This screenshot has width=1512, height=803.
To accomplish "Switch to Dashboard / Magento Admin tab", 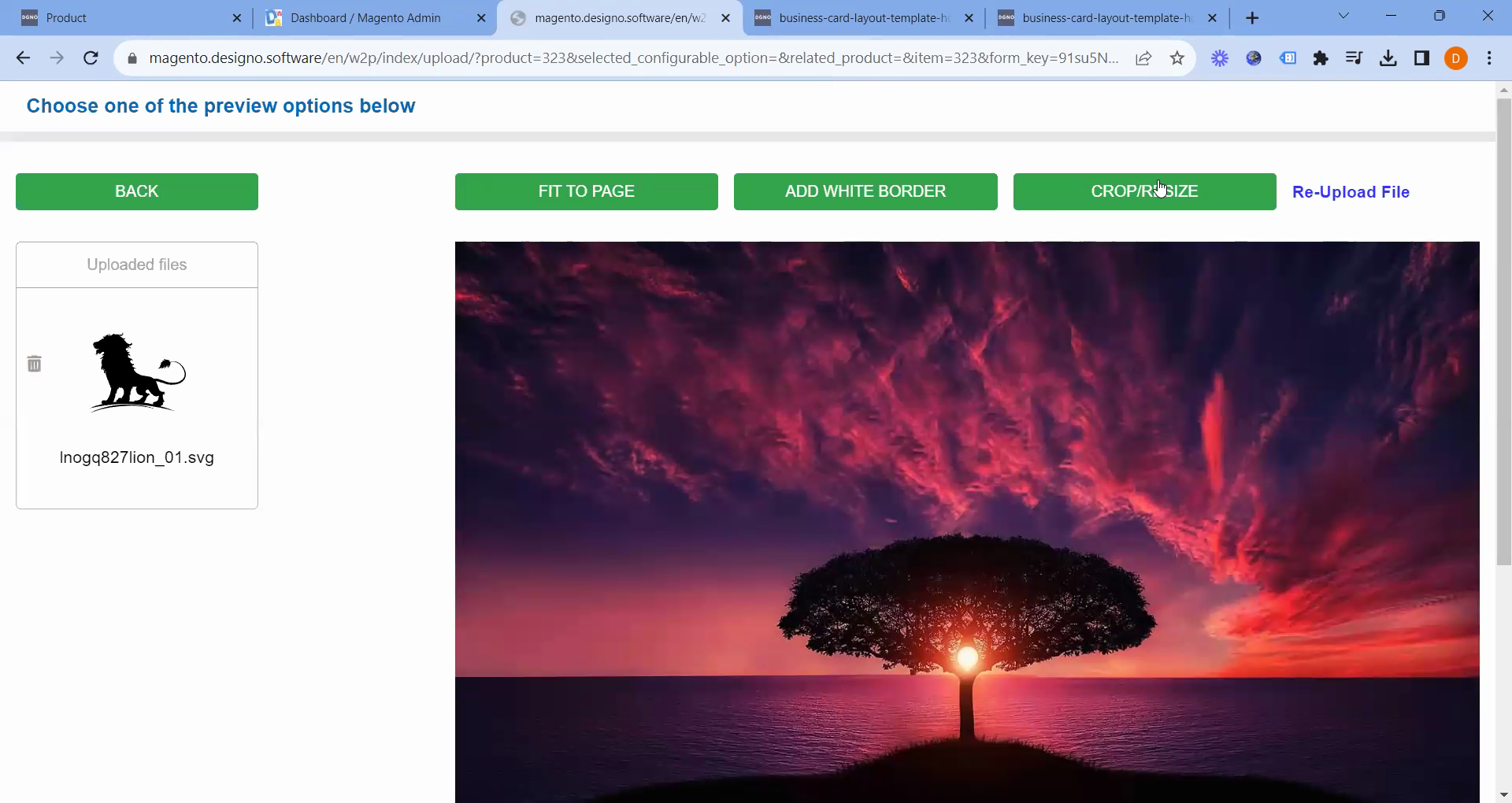I will click(365, 17).
